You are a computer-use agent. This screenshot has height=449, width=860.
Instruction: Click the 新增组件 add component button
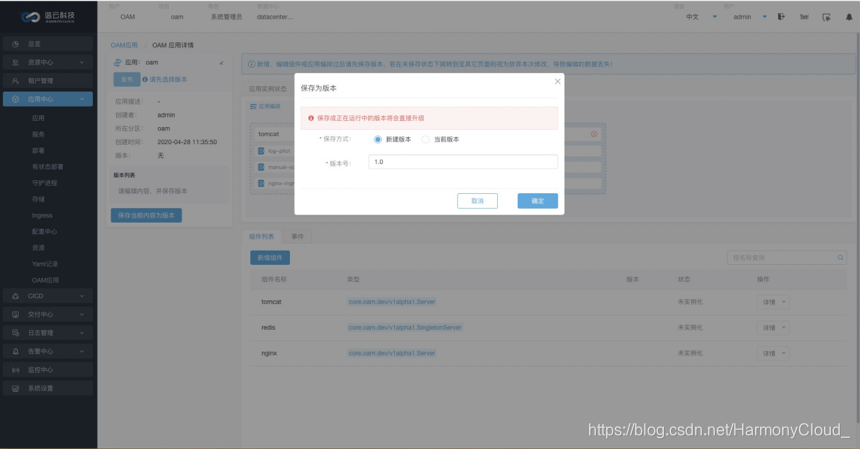click(270, 258)
